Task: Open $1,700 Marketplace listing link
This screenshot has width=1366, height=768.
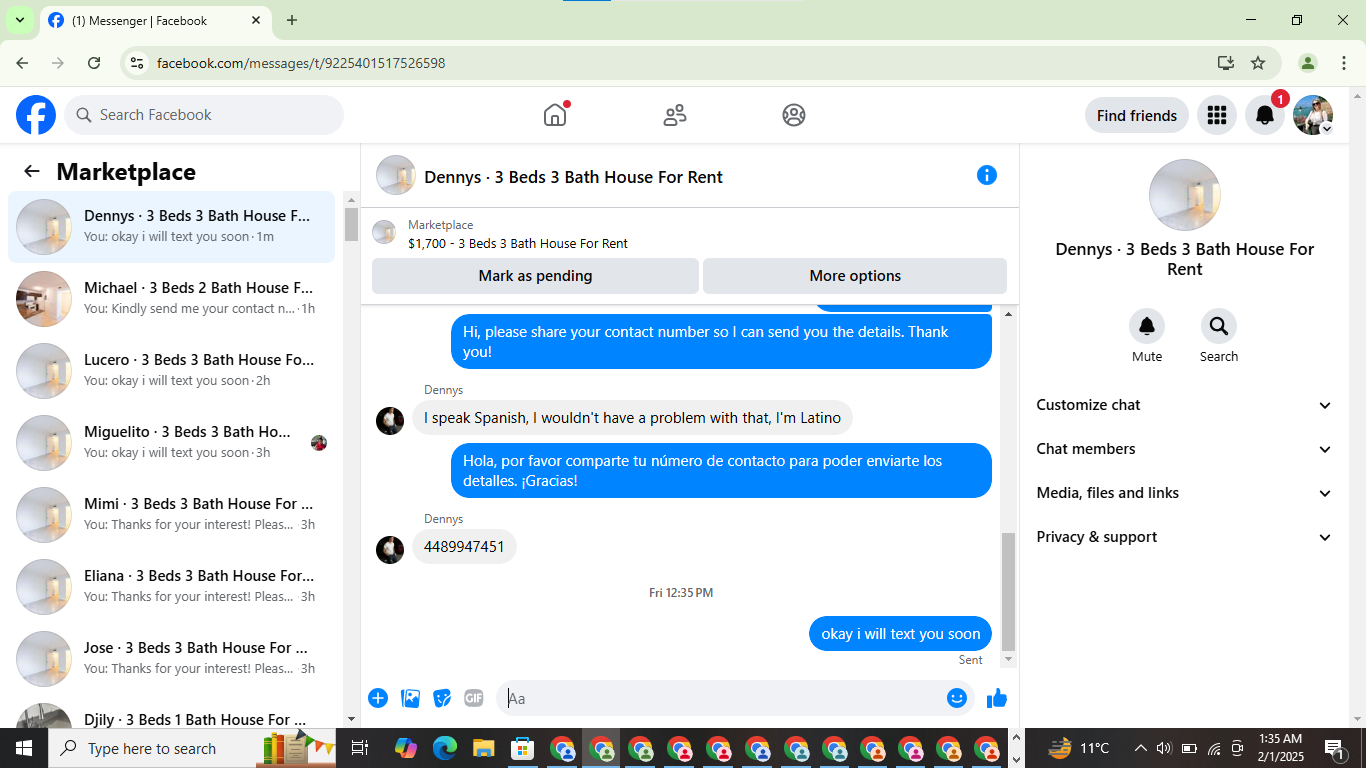Action: coord(518,243)
